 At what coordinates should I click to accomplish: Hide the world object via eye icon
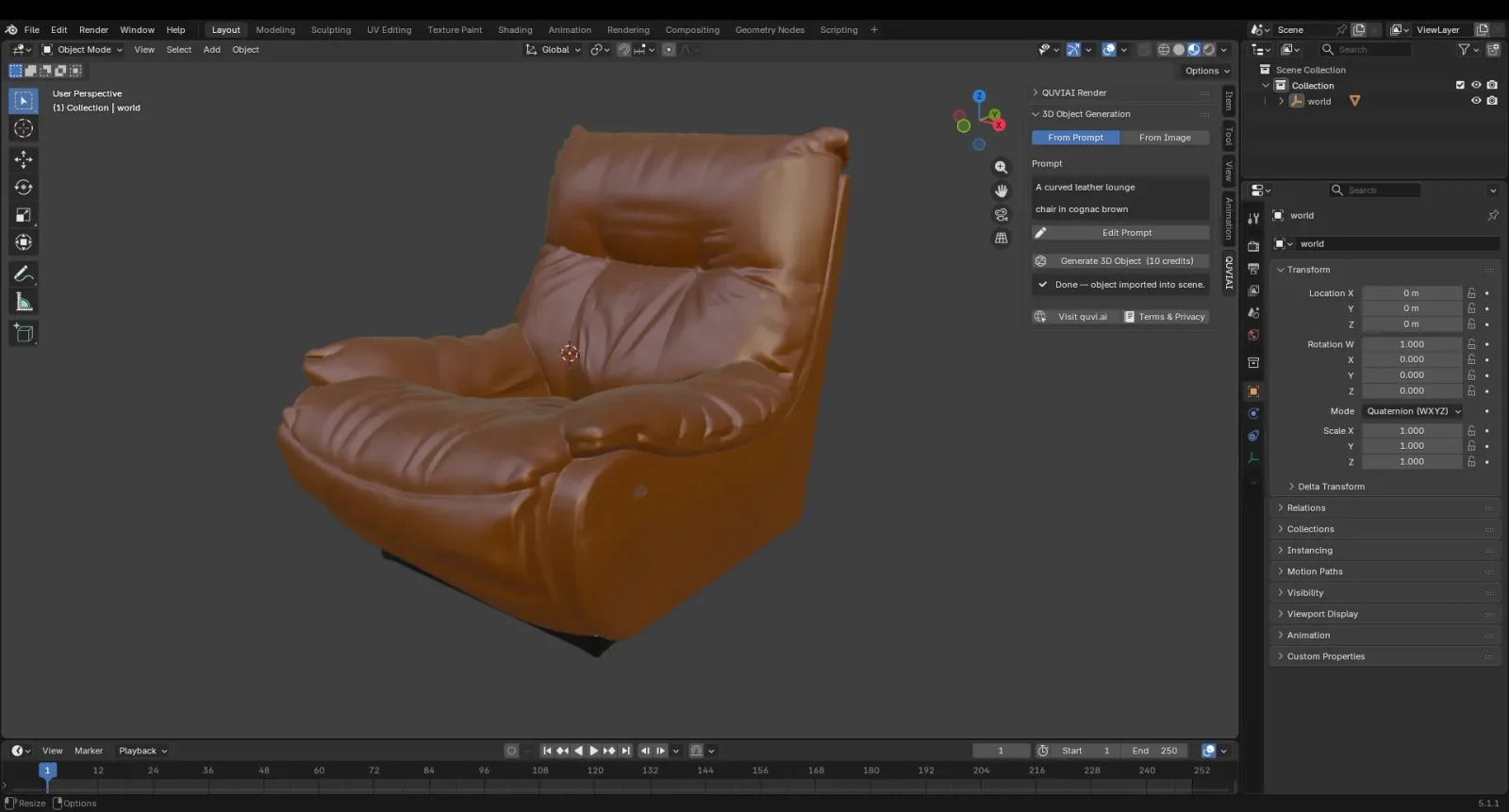[1476, 101]
